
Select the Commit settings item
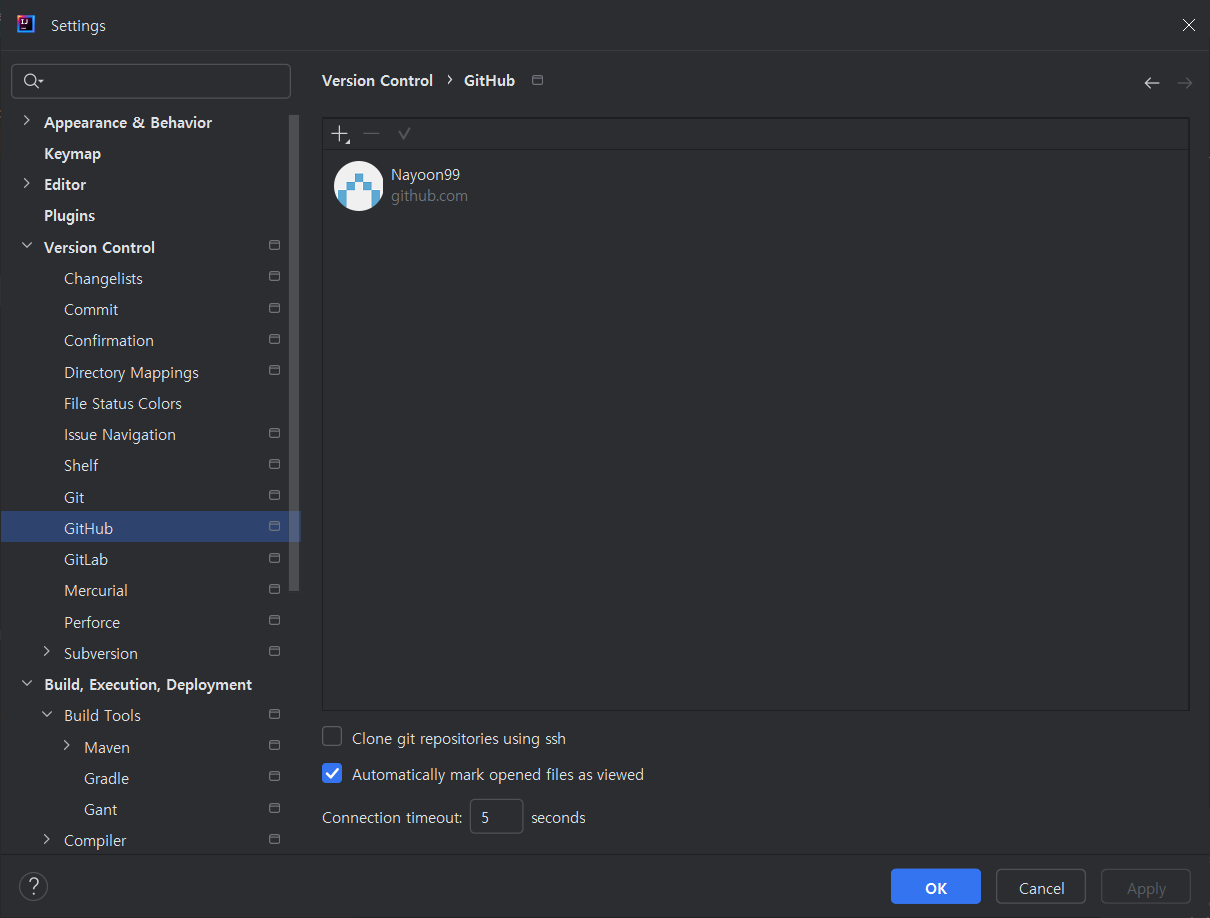[x=91, y=310]
